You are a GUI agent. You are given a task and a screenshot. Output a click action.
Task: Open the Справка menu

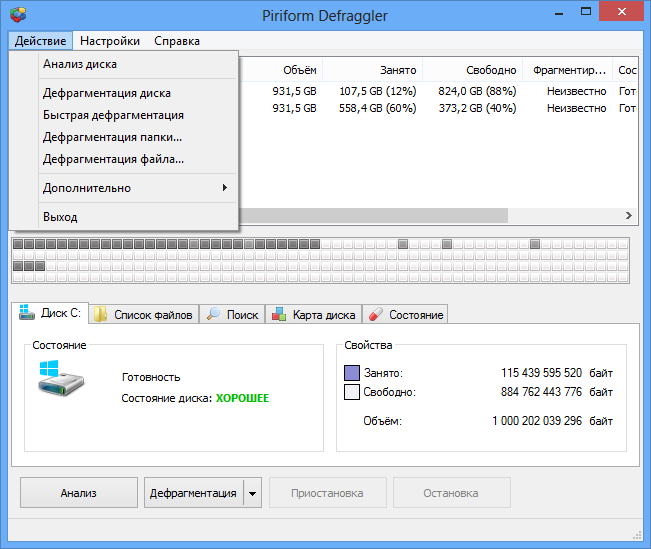click(177, 41)
